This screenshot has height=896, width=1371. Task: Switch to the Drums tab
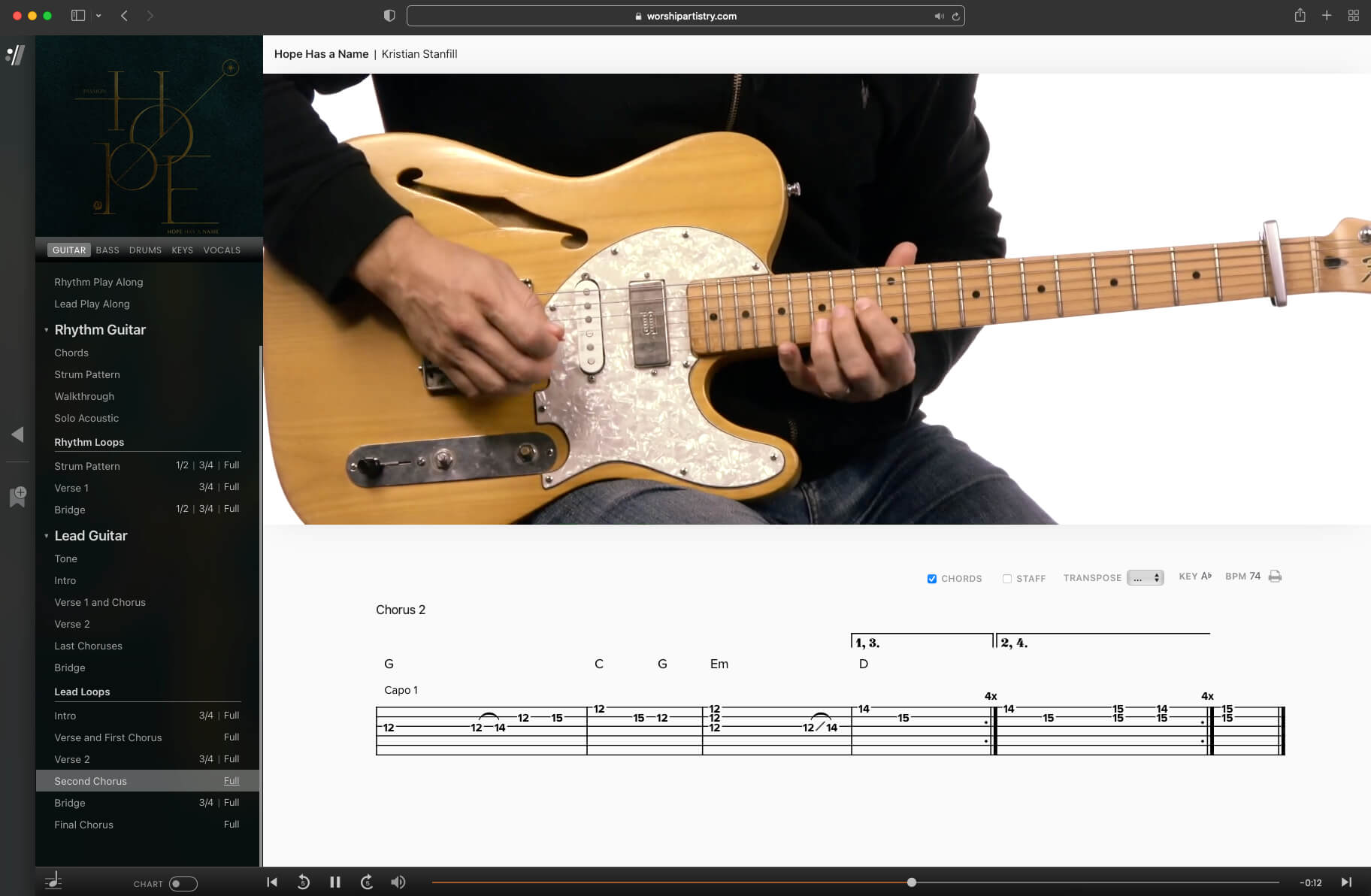coord(145,250)
